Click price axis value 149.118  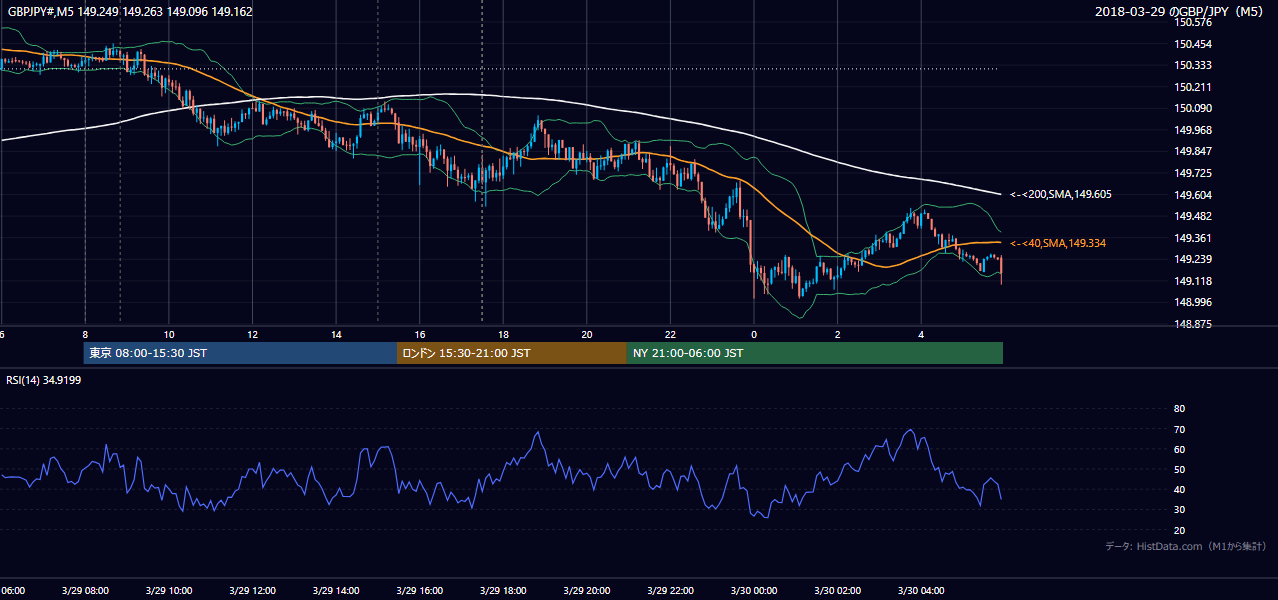[x=1192, y=281]
